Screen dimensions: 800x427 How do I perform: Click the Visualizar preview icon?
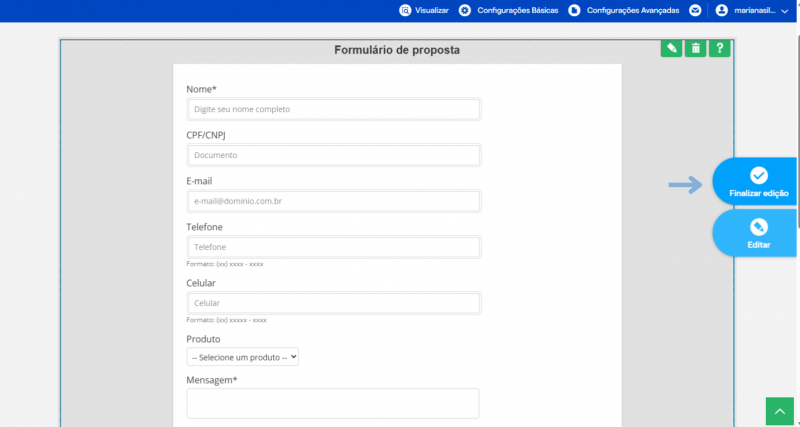[405, 10]
